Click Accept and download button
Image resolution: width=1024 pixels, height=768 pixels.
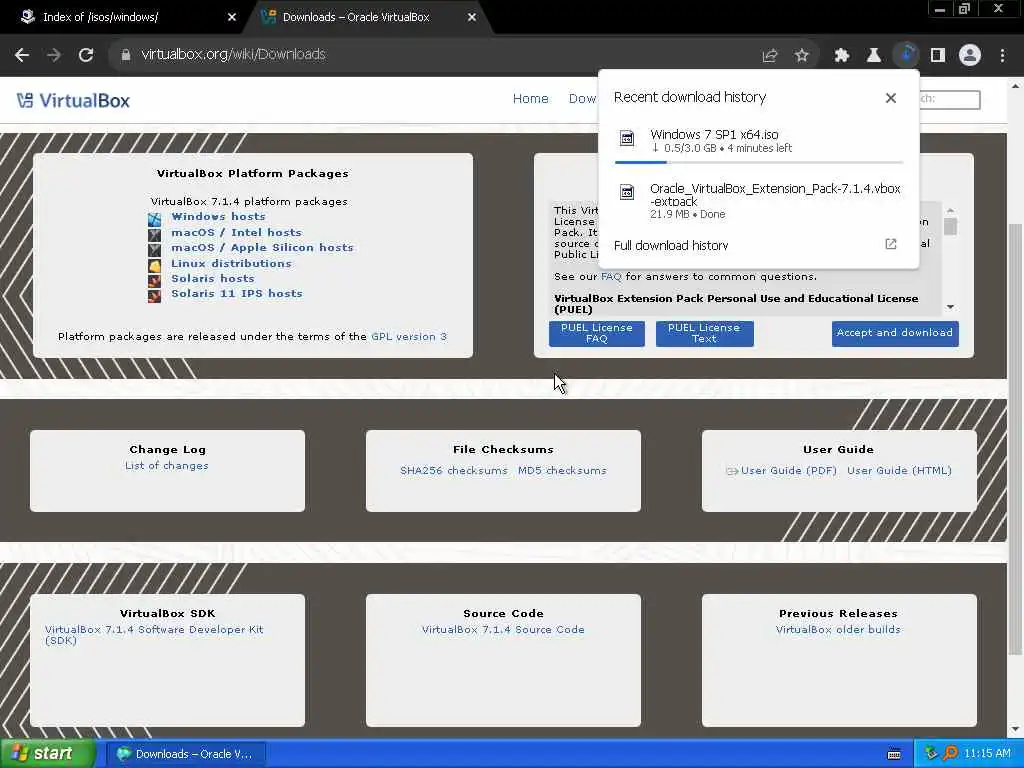coord(895,333)
